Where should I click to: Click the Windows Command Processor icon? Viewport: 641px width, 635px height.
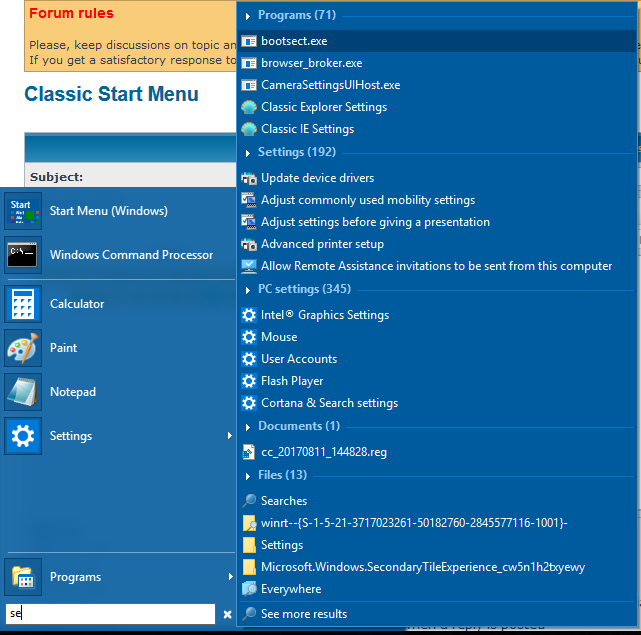[x=23, y=255]
